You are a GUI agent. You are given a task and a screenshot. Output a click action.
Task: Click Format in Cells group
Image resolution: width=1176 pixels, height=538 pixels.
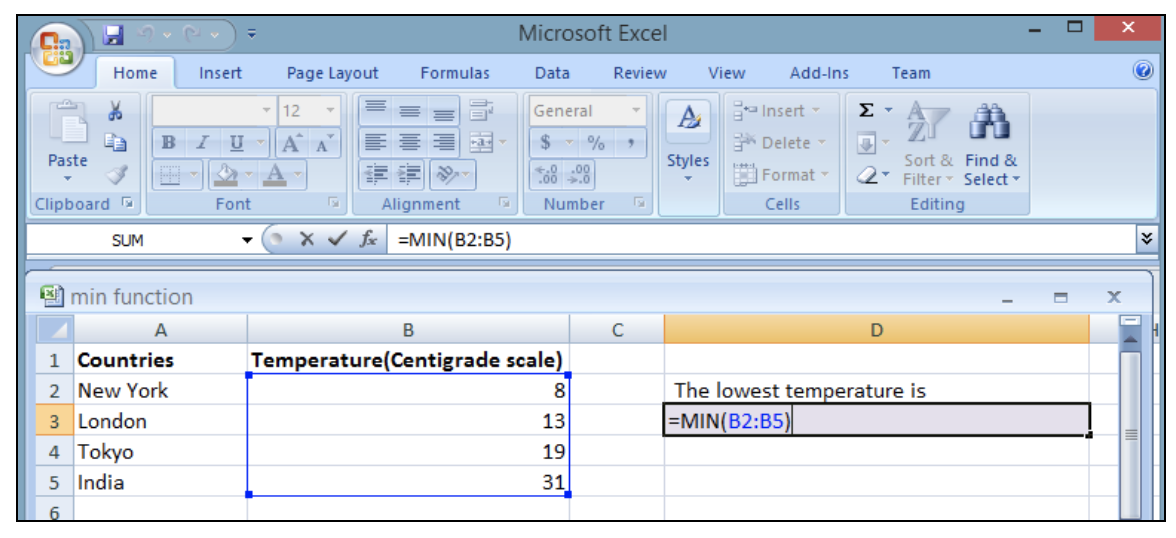tap(782, 175)
